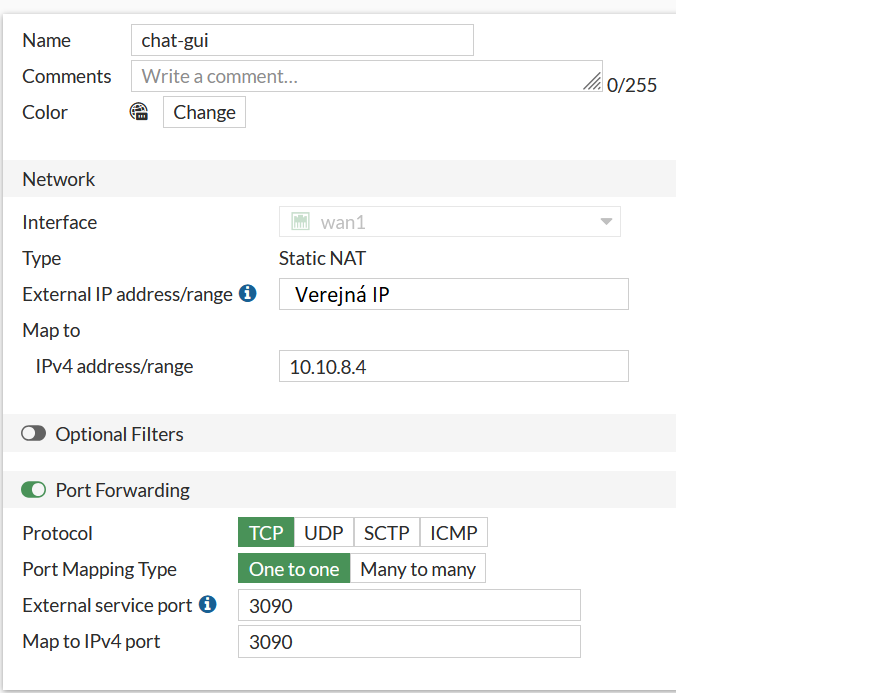Select UDP protocol
The height and width of the screenshot is (693, 881).
[323, 533]
